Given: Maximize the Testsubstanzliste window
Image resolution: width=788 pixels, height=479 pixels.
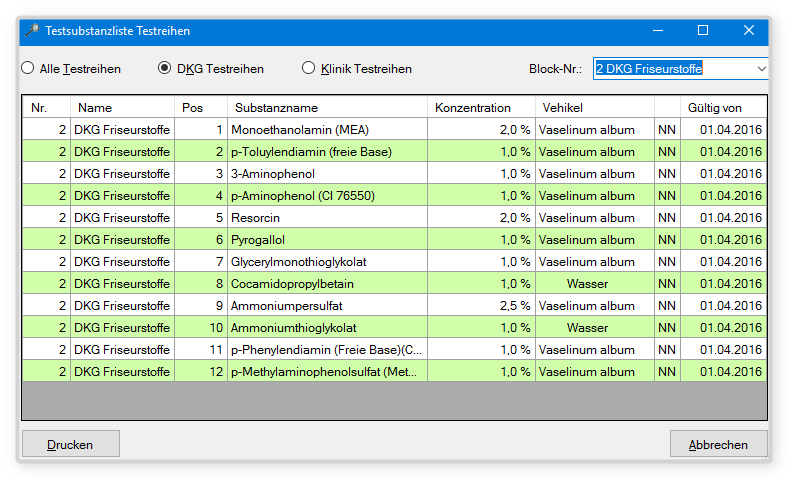Looking at the screenshot, I should point(702,31).
